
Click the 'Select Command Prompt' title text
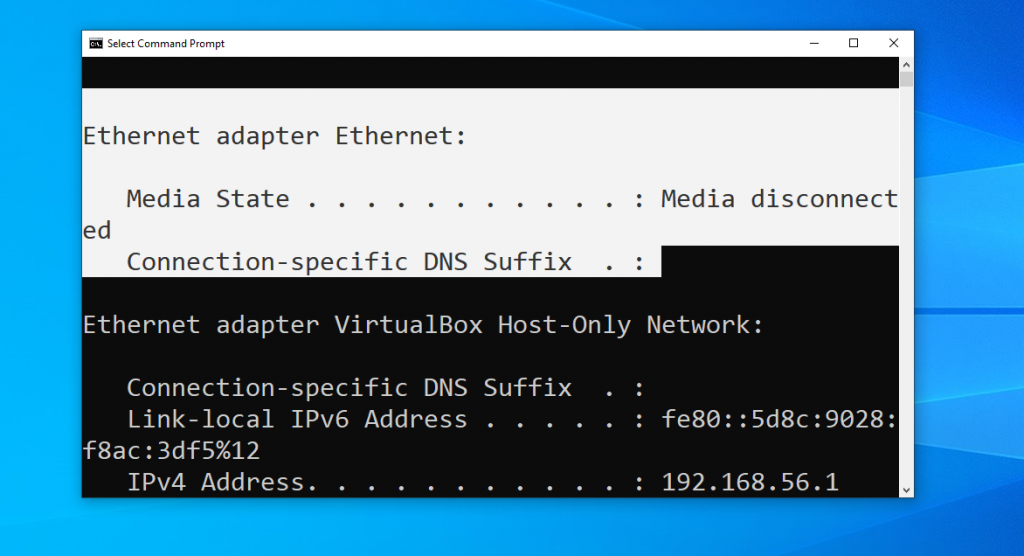(166, 43)
